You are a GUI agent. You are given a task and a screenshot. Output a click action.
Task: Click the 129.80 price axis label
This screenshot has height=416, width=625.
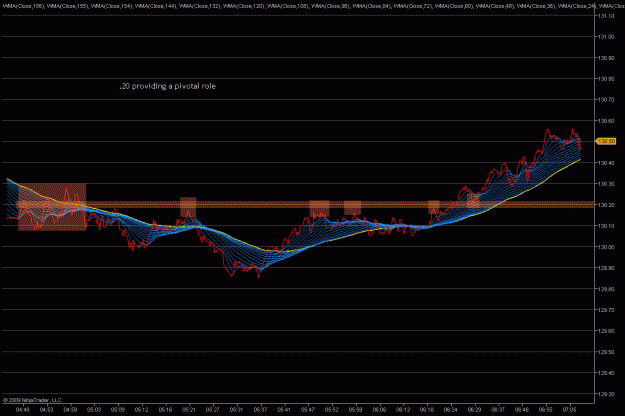tap(605, 289)
